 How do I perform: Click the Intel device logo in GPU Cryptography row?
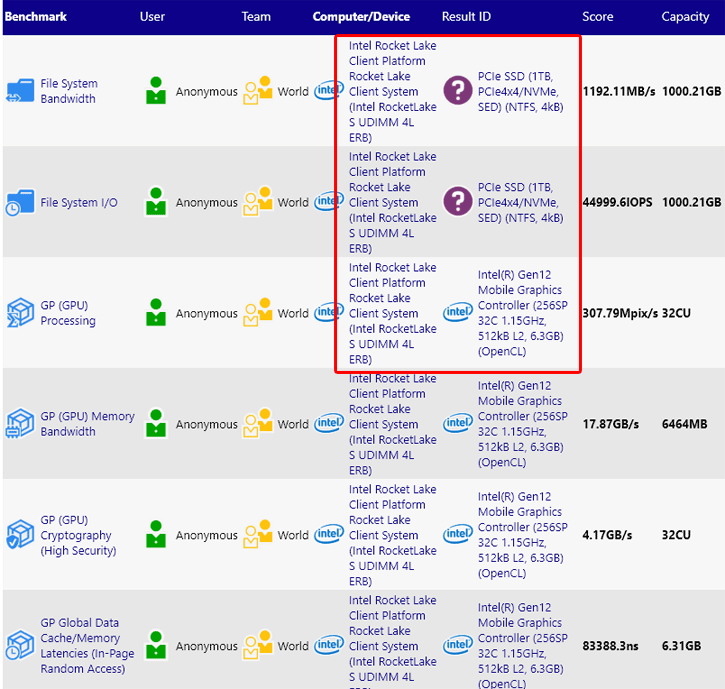pos(329,535)
